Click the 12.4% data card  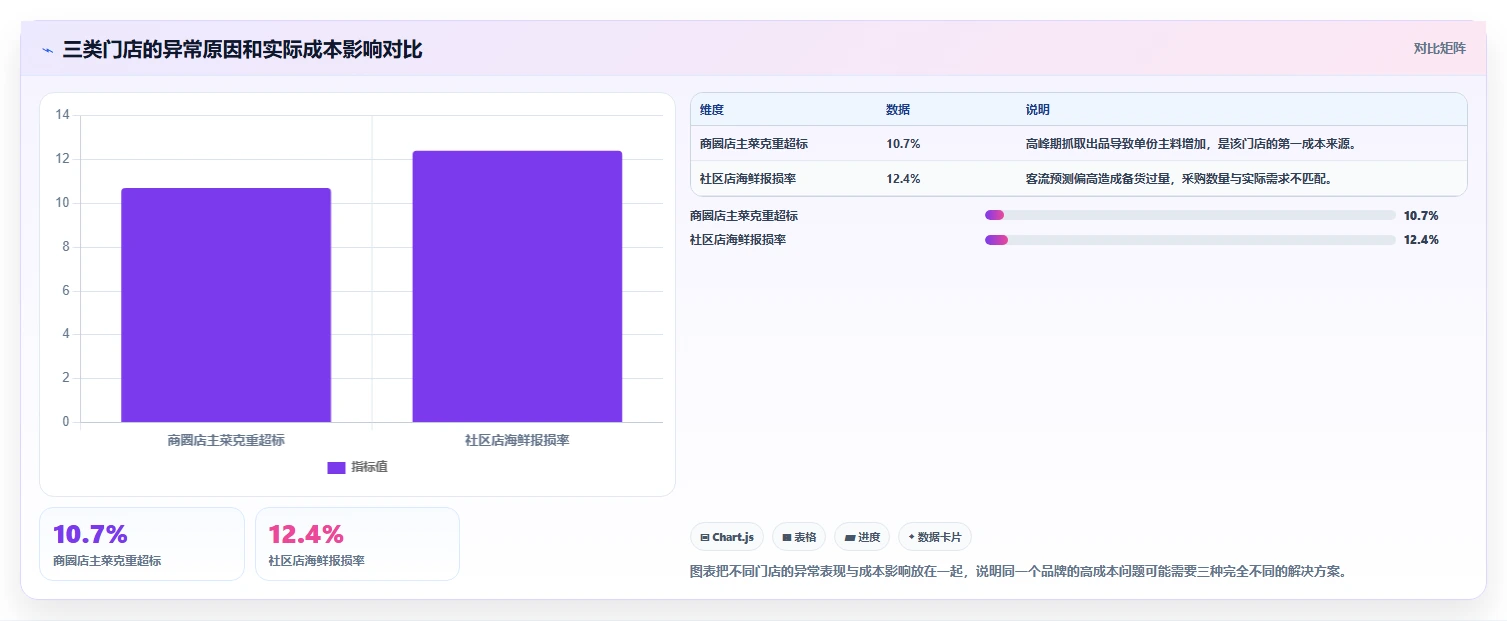click(x=358, y=544)
